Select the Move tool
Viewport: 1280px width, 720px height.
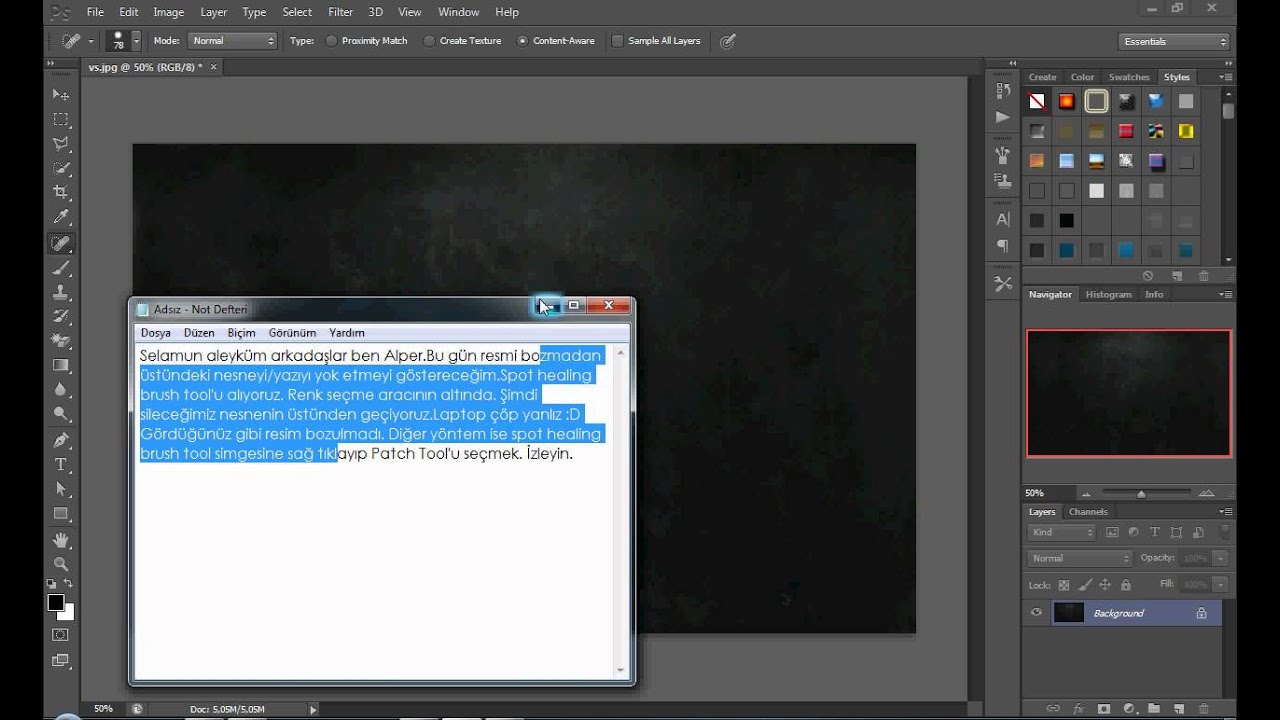point(61,95)
